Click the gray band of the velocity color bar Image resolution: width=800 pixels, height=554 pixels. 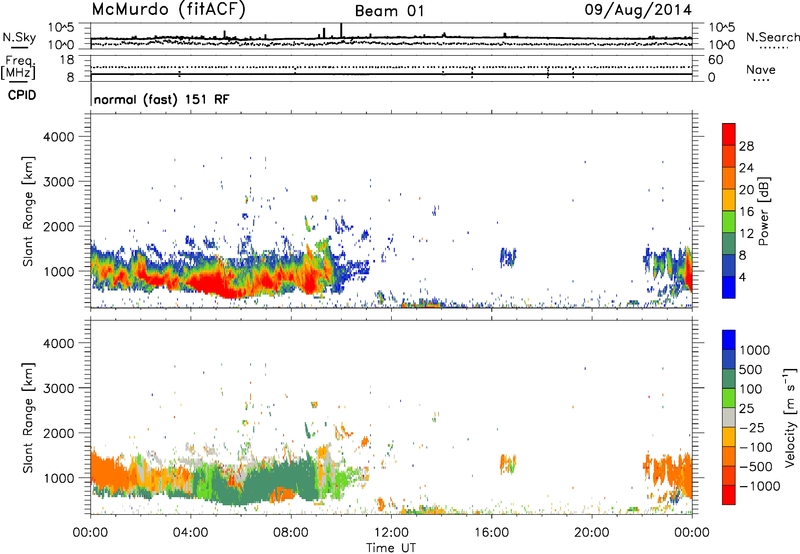[729, 417]
